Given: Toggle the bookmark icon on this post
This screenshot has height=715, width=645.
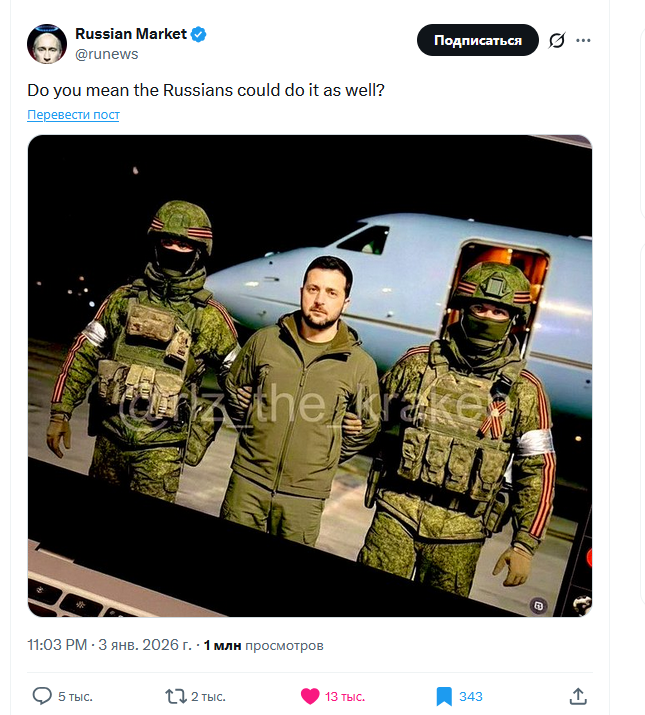Looking at the screenshot, I should click(444, 696).
